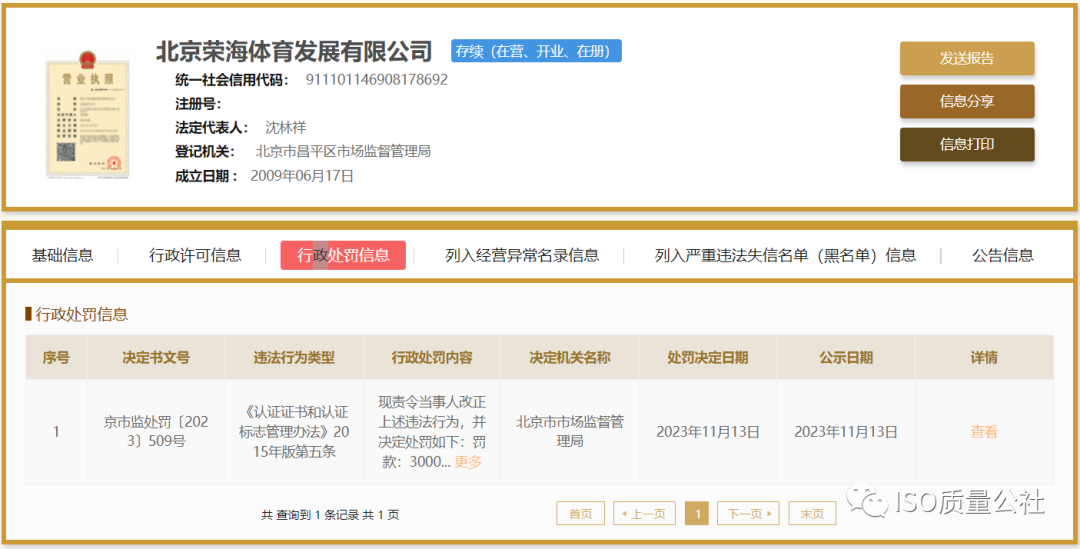Click the record count text 共 查询到 1 条记录
Screen dimensions: 1080x549
pos(310,515)
